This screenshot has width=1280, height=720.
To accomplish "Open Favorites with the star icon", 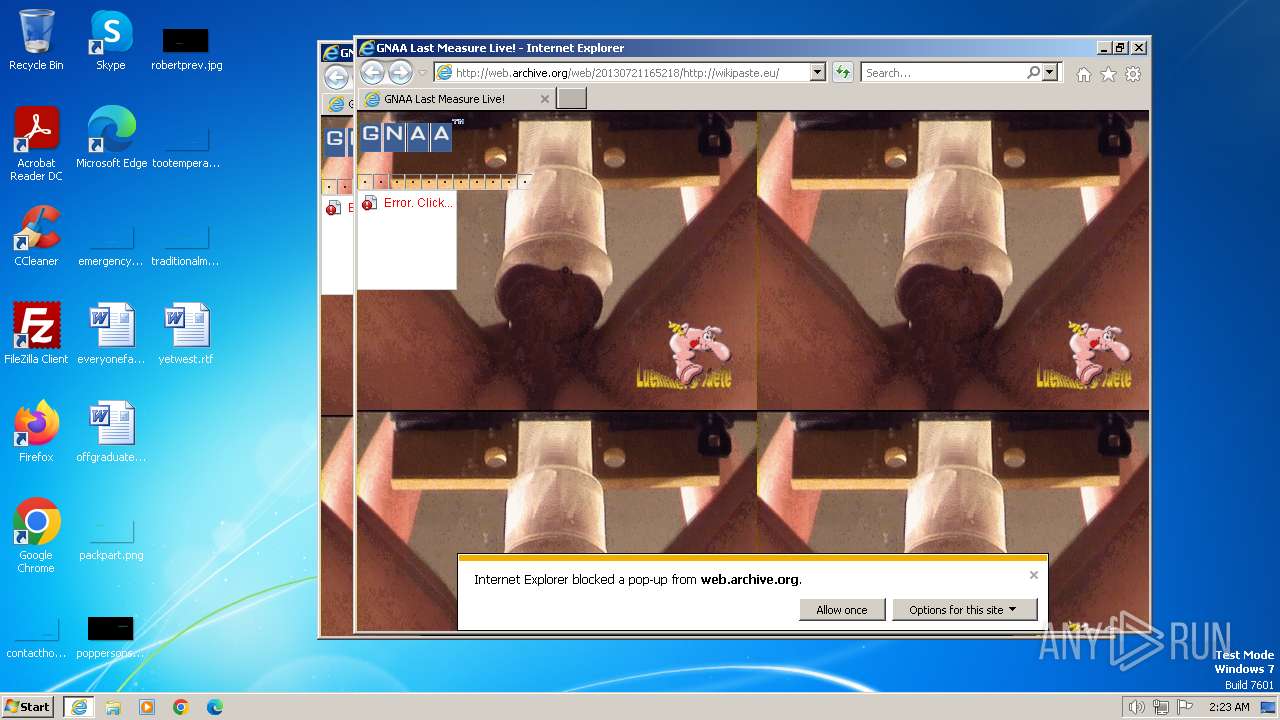I will coord(1108,74).
